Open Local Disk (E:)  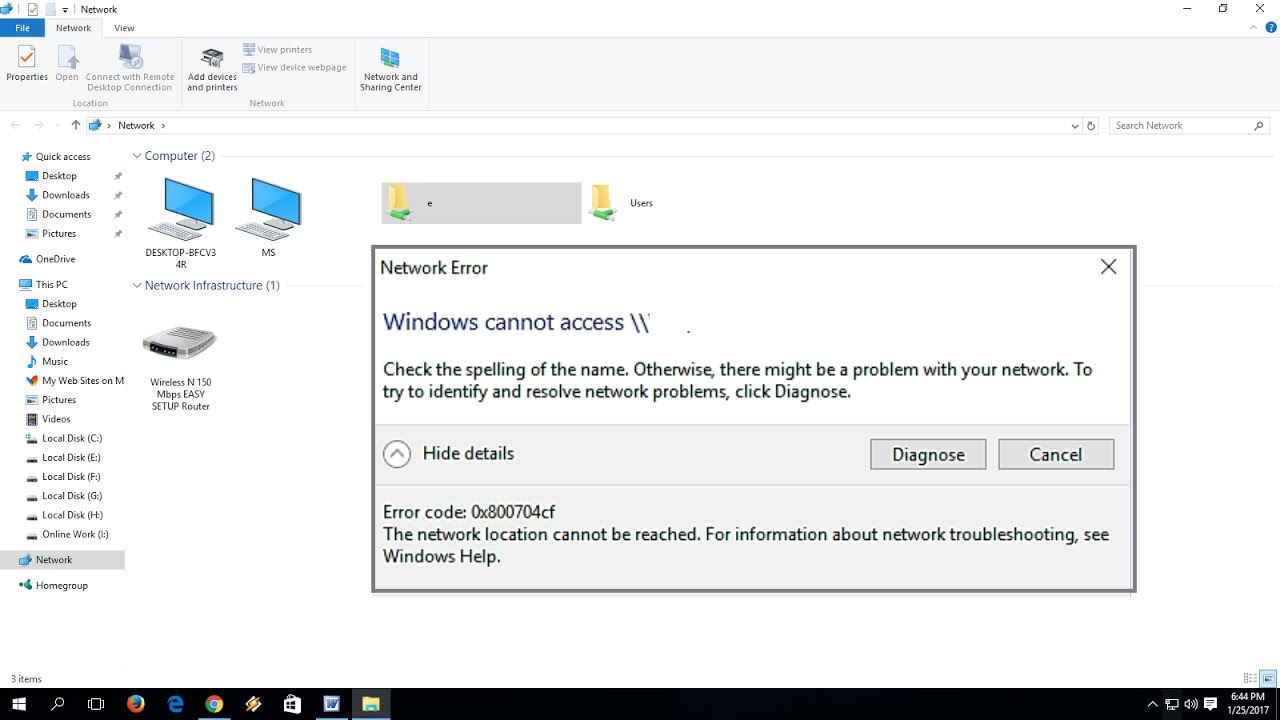tap(72, 457)
